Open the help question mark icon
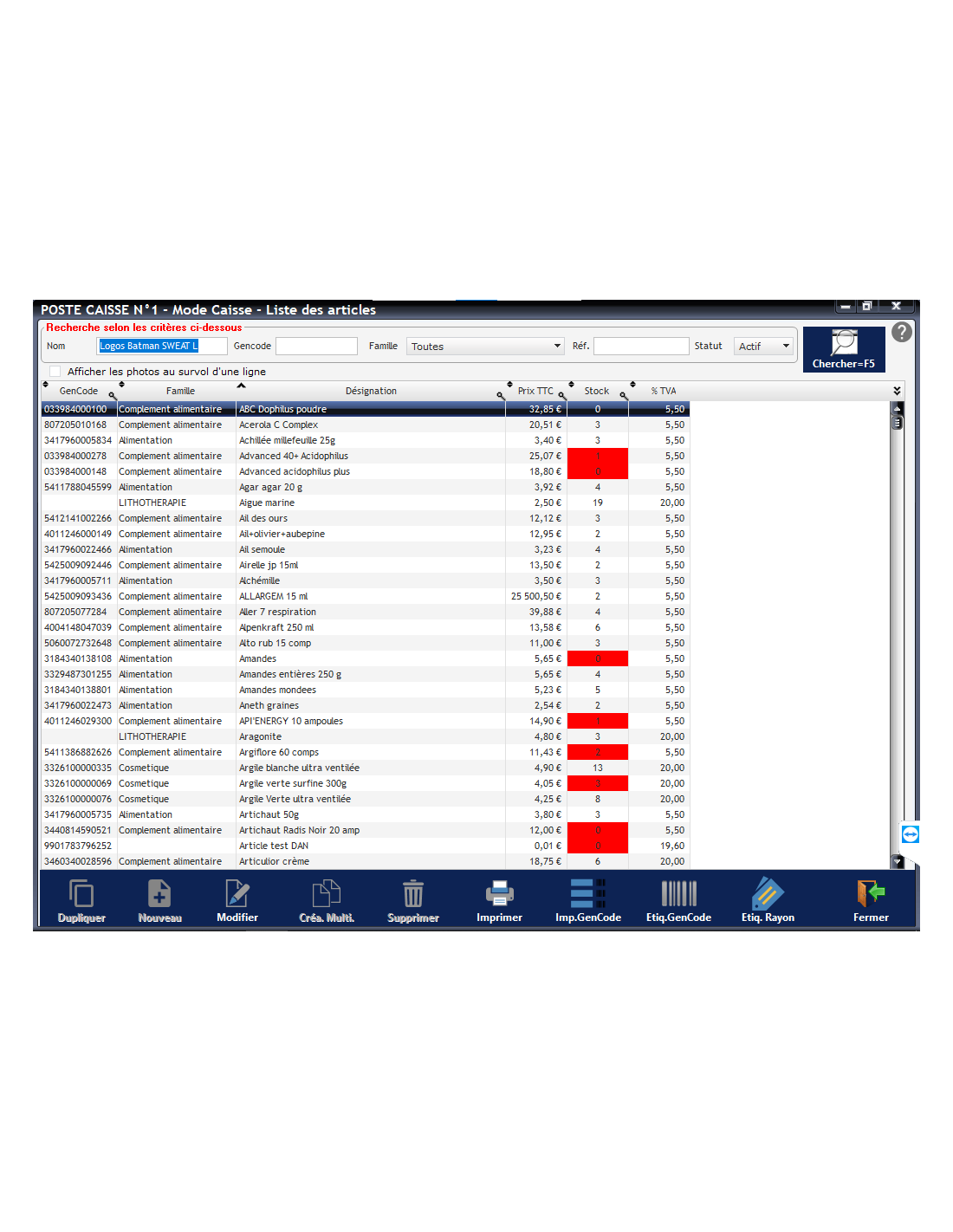 pyautogui.click(x=902, y=332)
